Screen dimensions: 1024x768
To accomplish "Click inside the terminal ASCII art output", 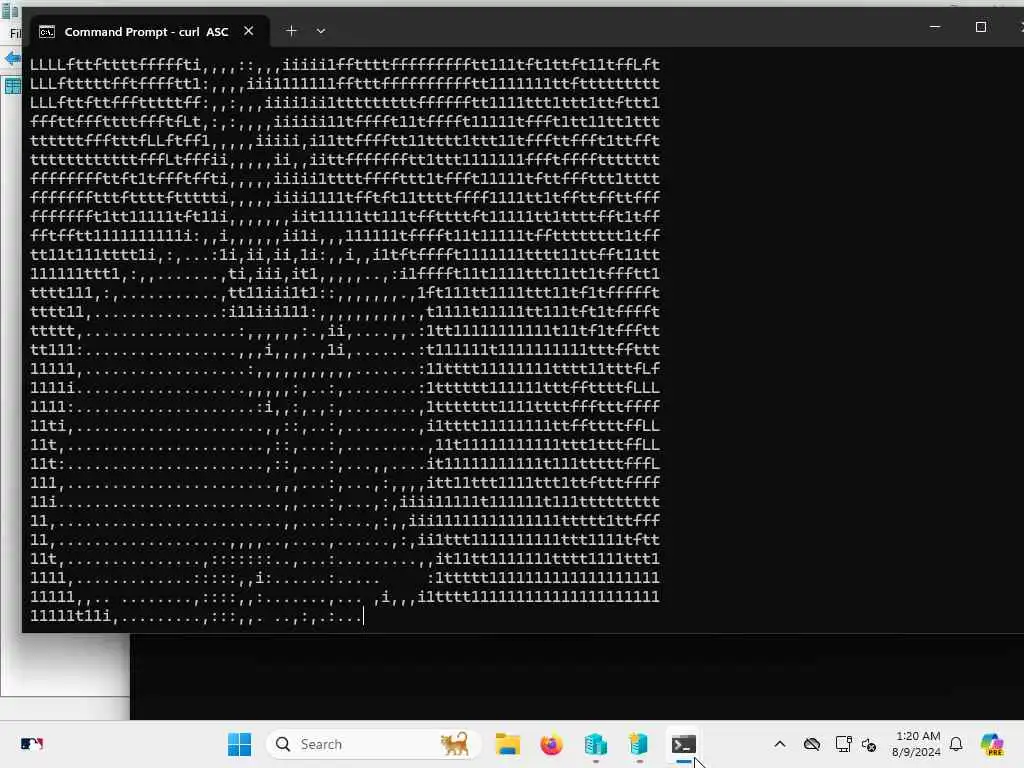I will coord(345,340).
